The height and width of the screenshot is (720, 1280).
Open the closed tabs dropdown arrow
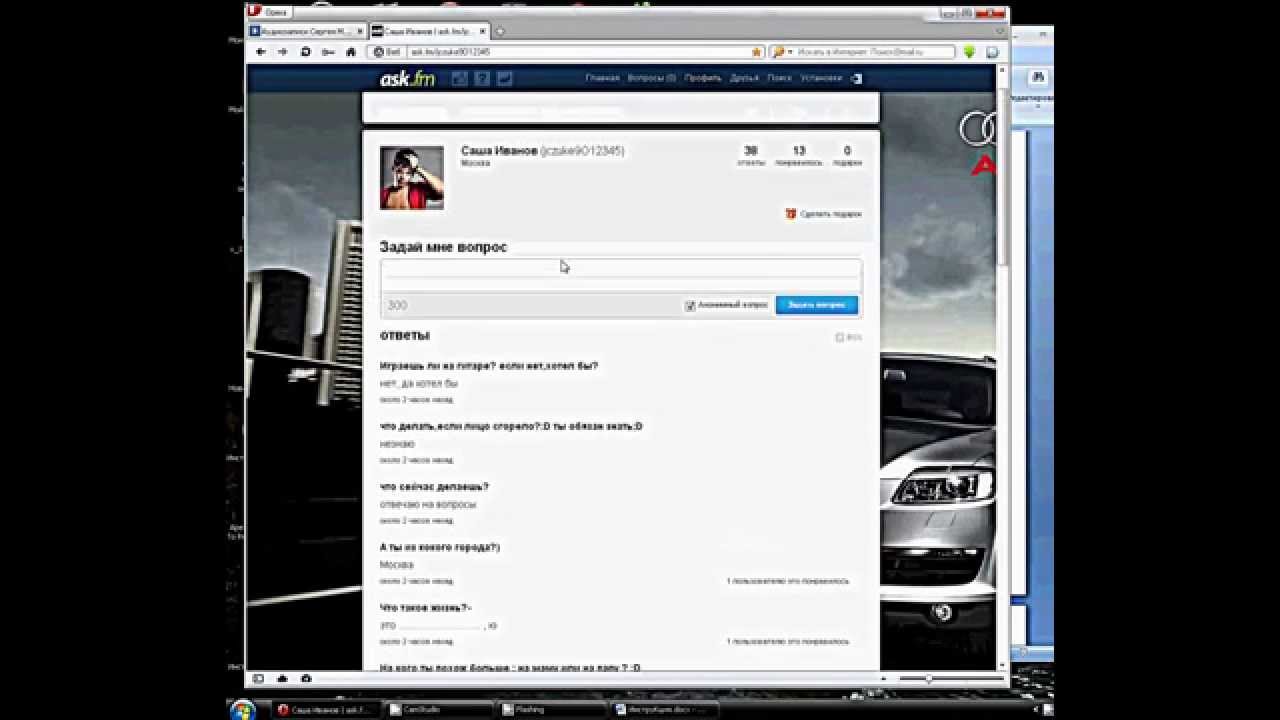(x=999, y=32)
